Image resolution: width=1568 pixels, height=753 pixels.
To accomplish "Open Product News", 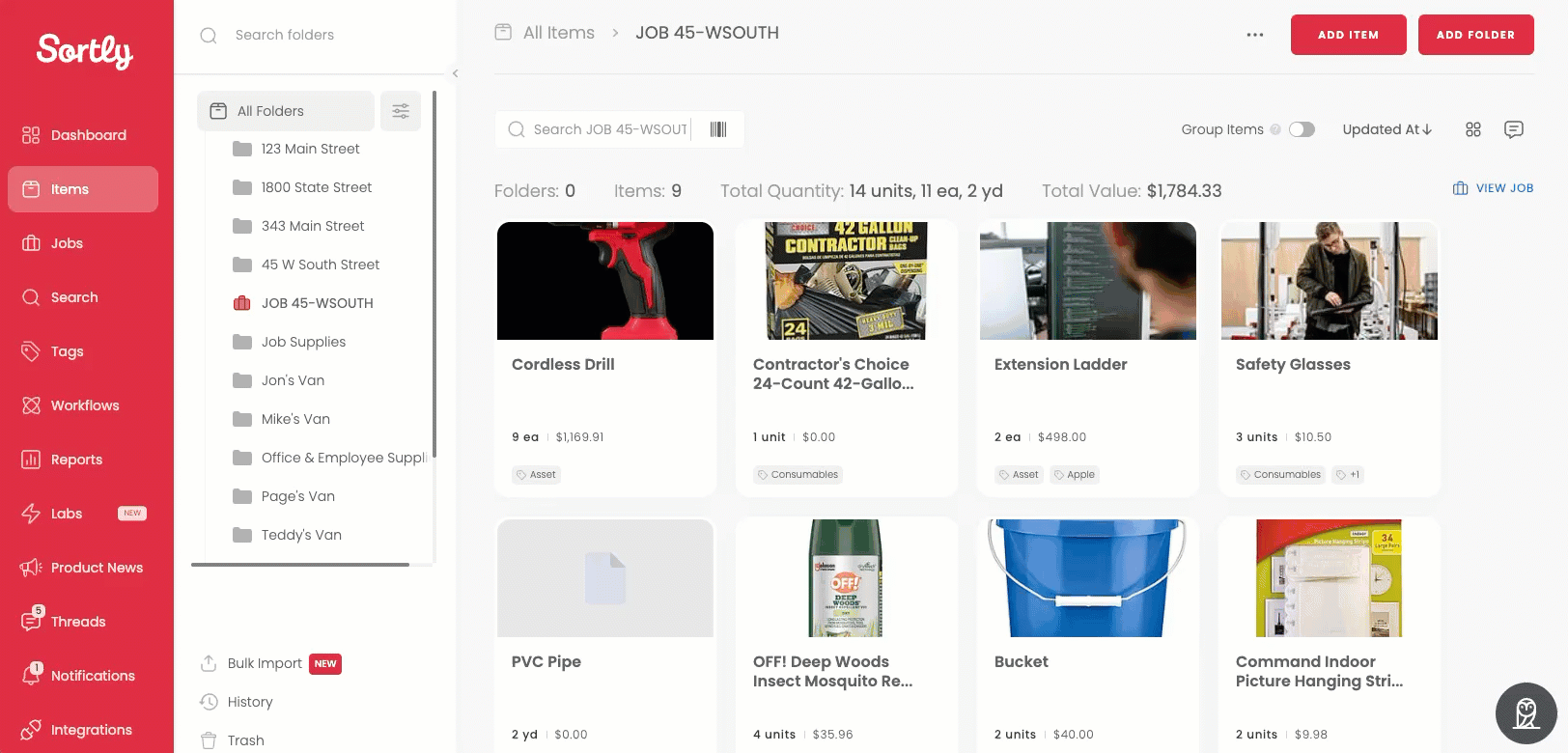I will click(83, 568).
